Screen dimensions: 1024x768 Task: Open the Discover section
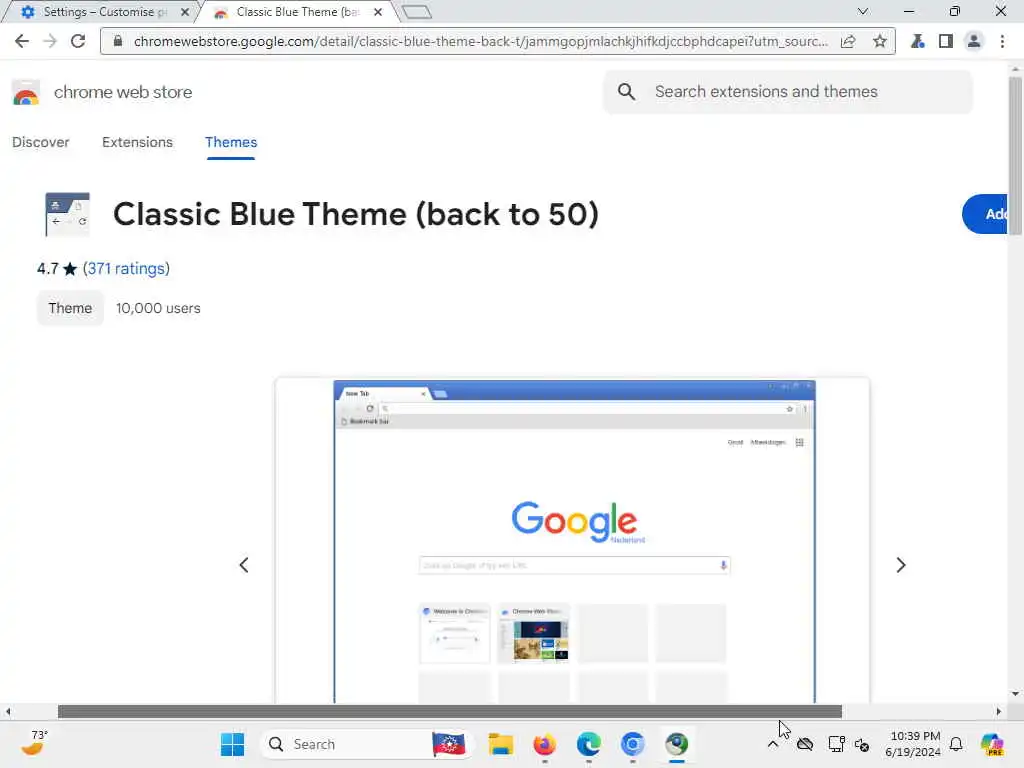click(x=40, y=142)
